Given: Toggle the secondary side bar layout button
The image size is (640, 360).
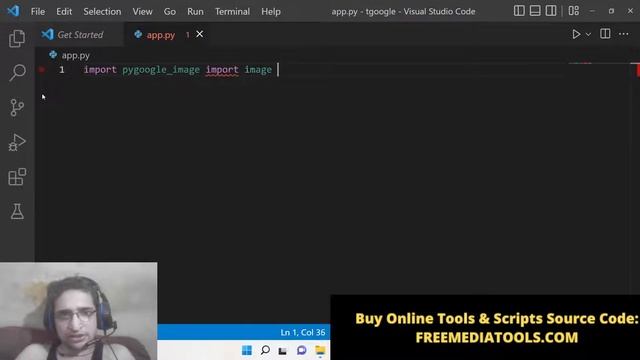Looking at the screenshot, I should click(x=551, y=11).
